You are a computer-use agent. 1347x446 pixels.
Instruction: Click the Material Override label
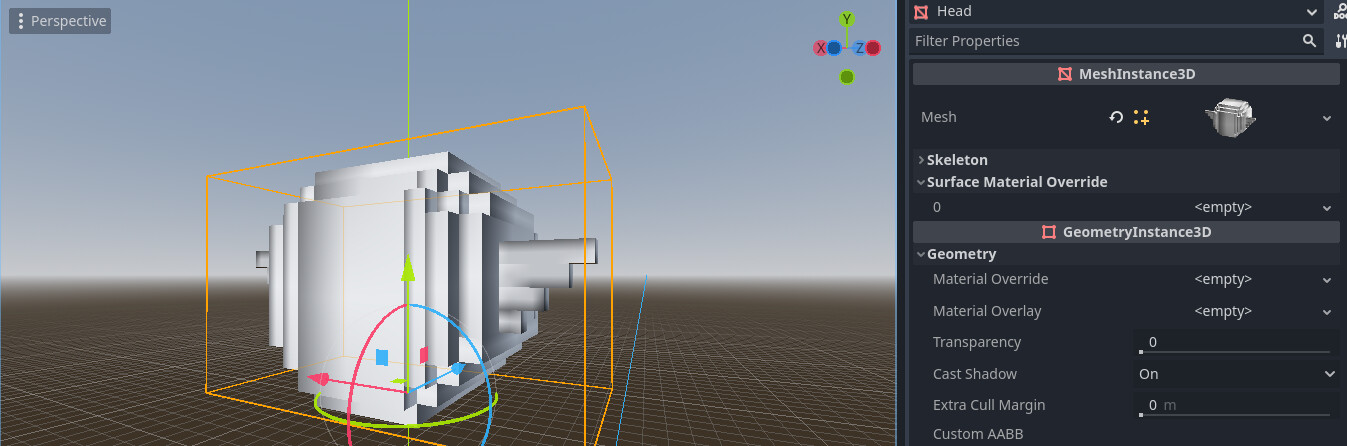(x=991, y=279)
